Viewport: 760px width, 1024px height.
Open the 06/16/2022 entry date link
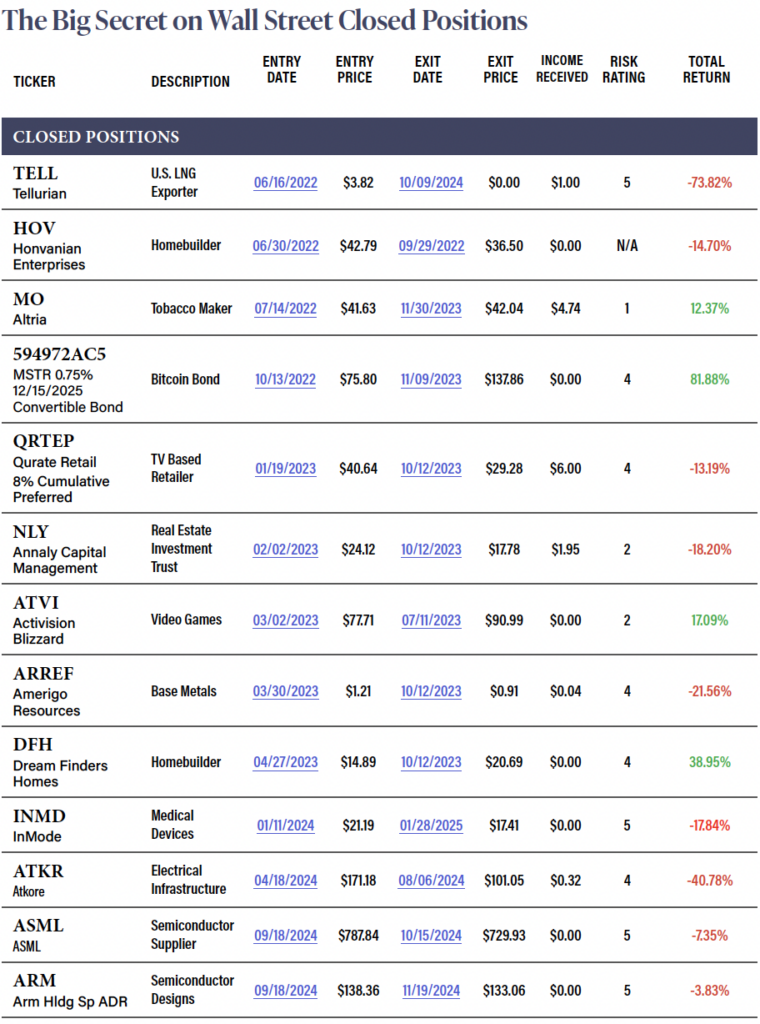(286, 183)
